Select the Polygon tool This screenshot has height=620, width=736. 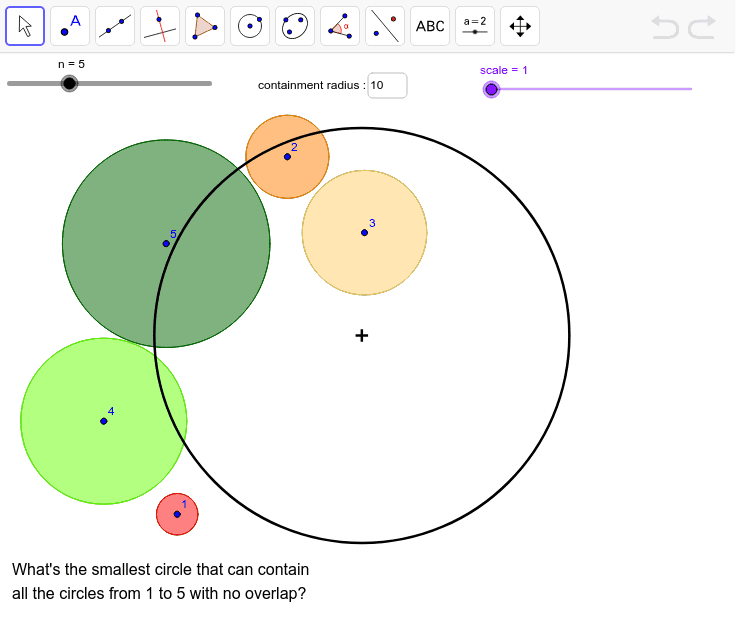tap(205, 26)
